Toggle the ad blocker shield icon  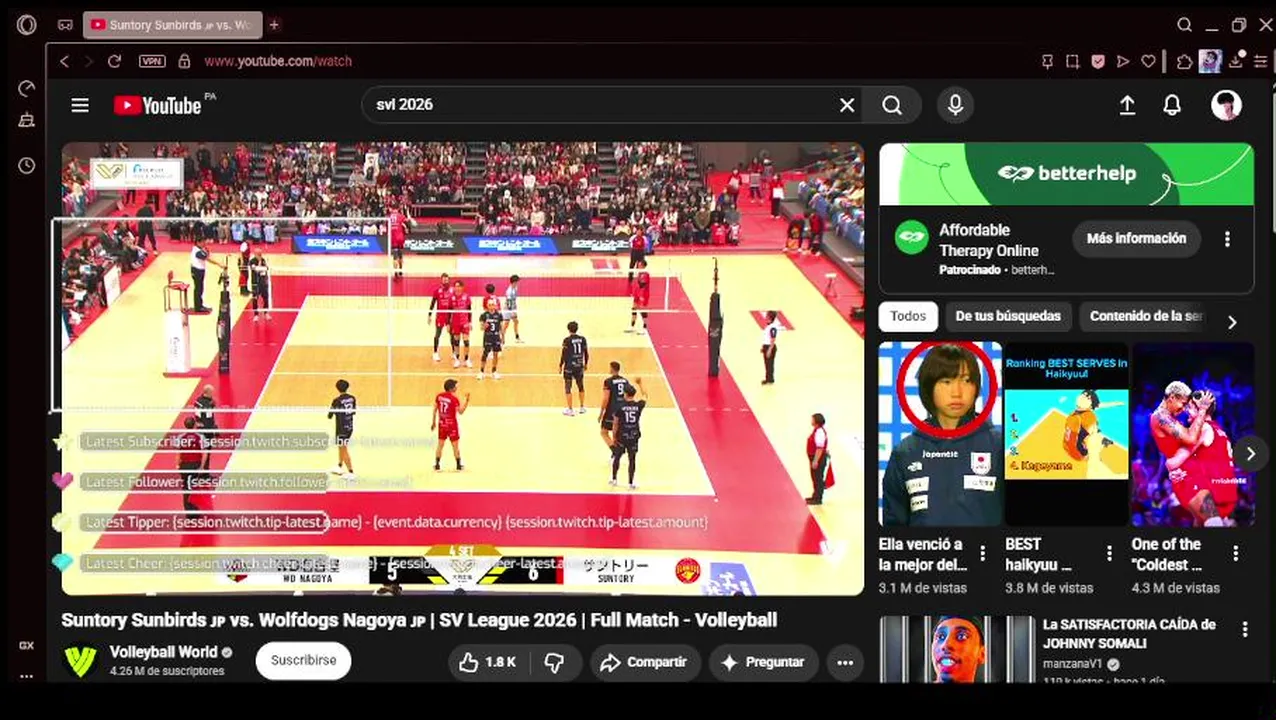coord(1098,61)
